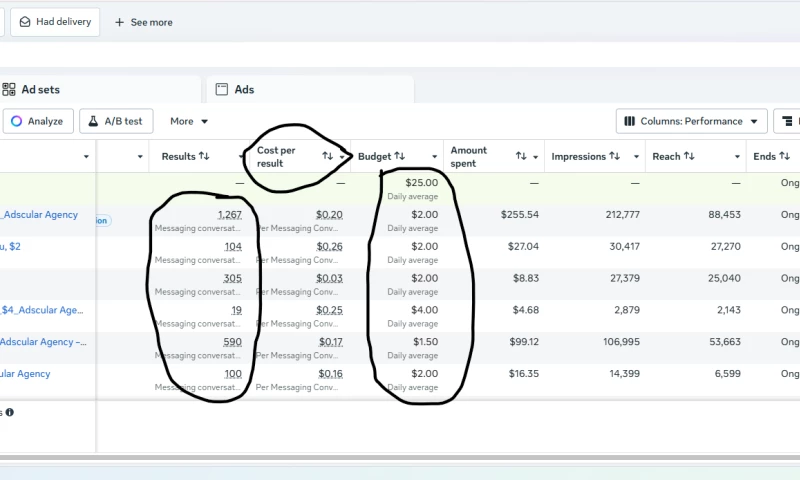
Task: Open the Columns: Performance dropdown
Action: 691,121
